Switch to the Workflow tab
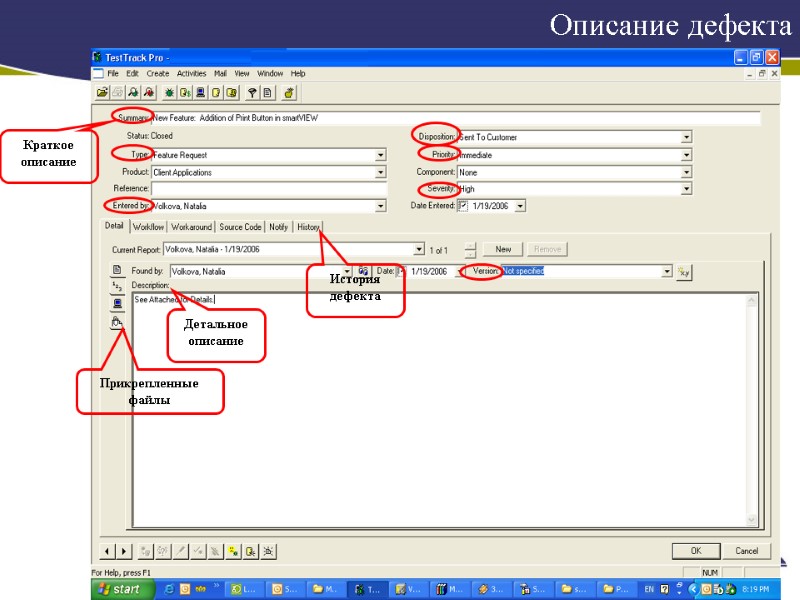 coord(148,227)
